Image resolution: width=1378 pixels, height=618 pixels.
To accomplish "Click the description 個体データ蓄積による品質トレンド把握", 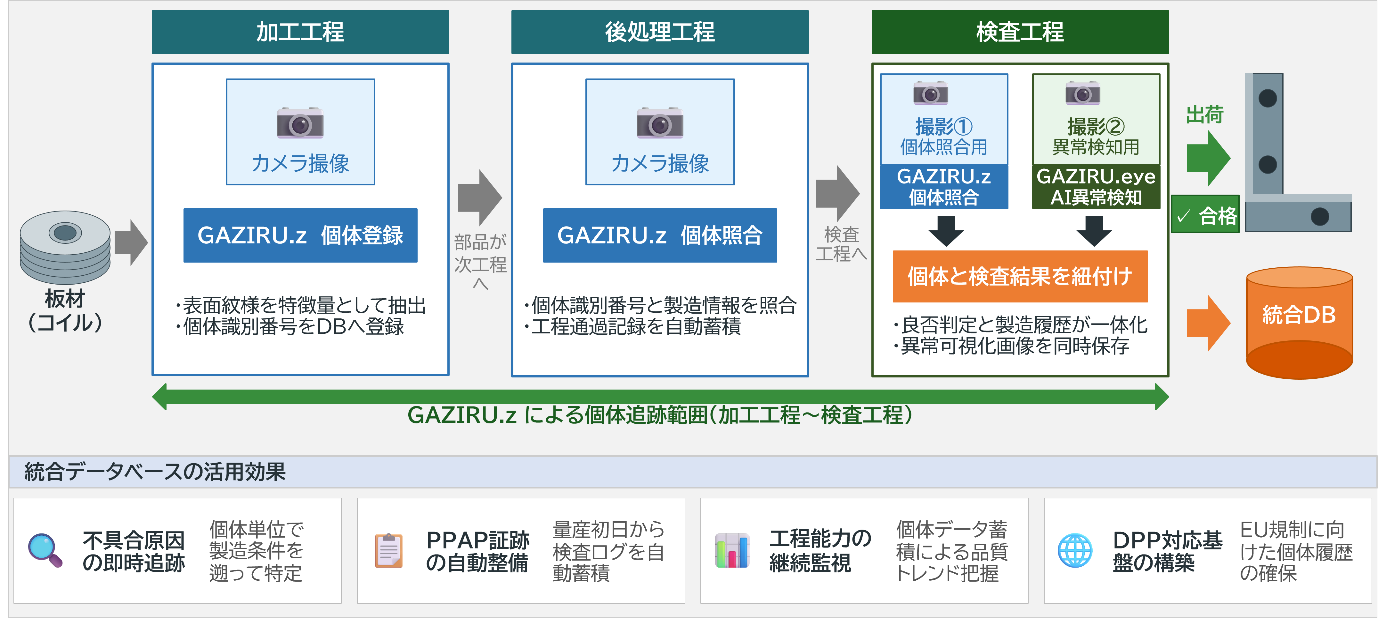I will click(x=952, y=551).
